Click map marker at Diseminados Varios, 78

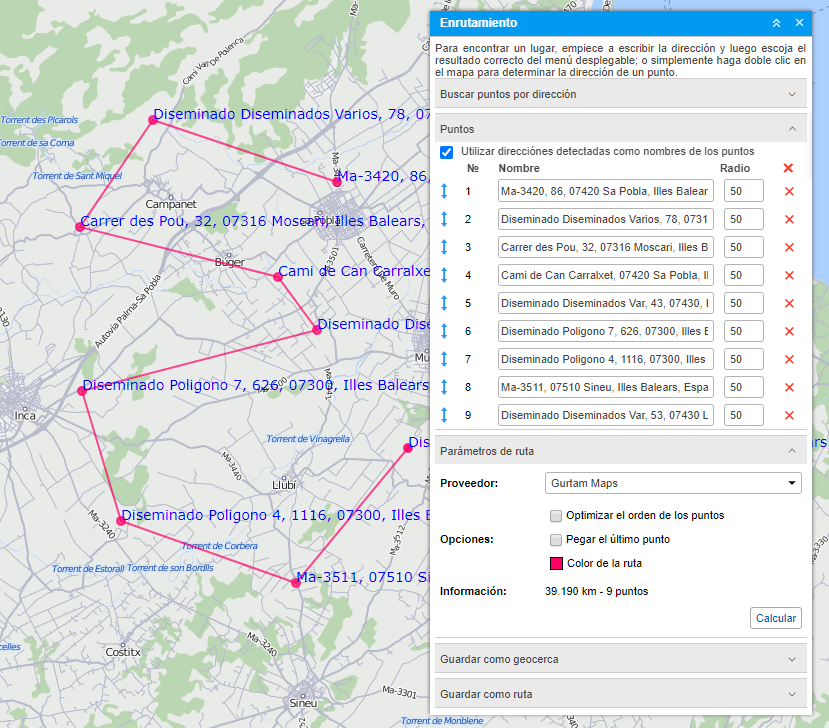[153, 120]
